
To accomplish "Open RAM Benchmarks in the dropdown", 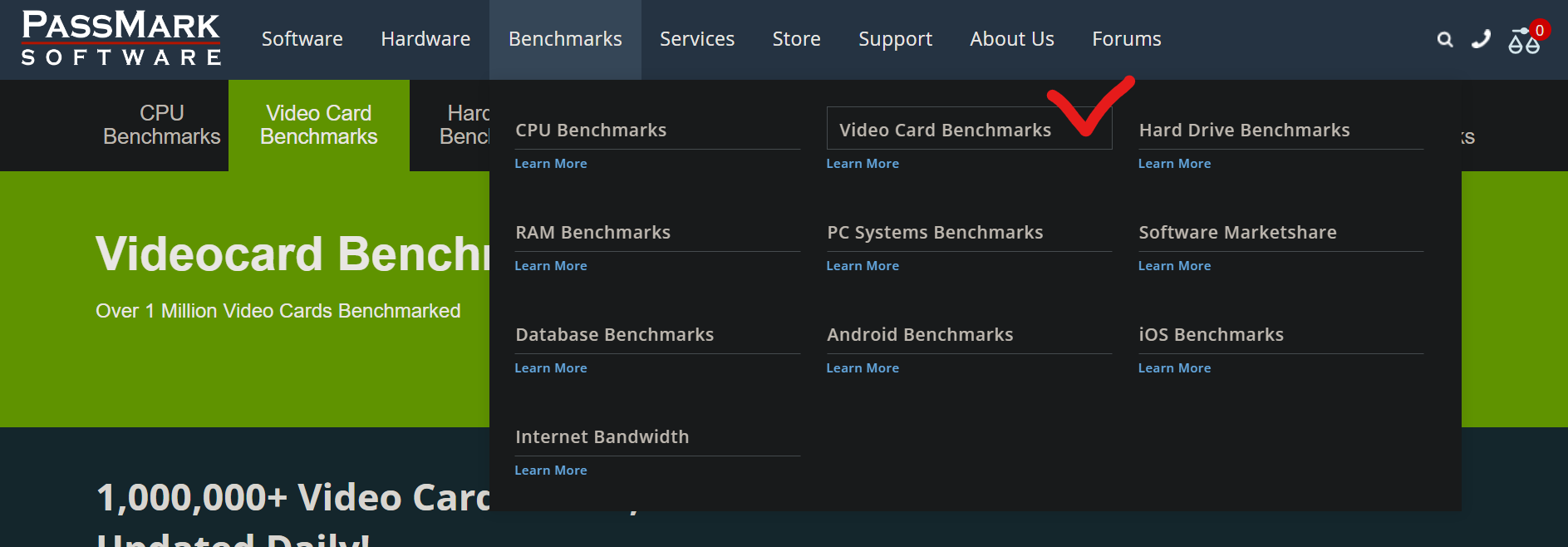I will 592,232.
